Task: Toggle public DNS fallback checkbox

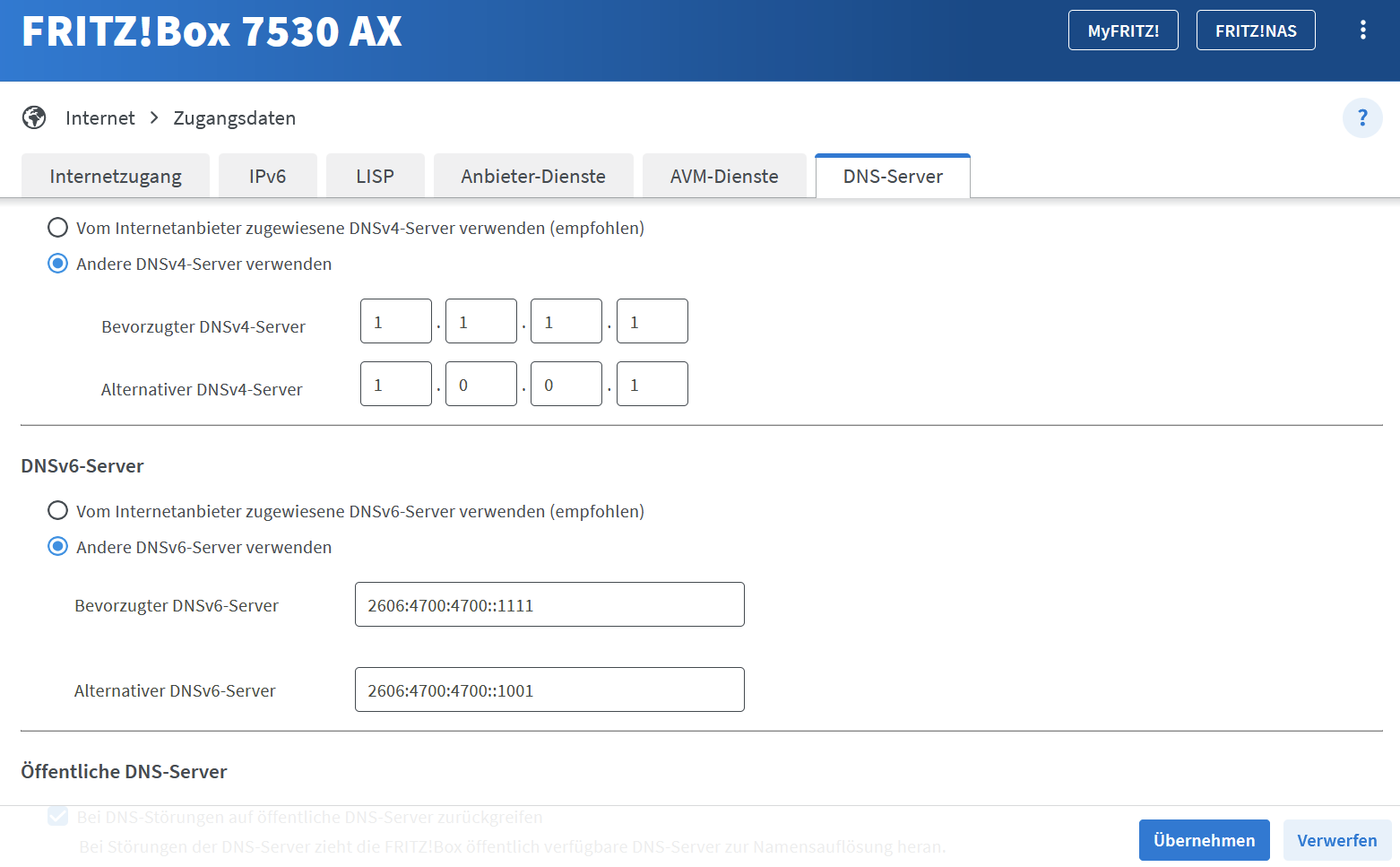Action: pos(57,816)
